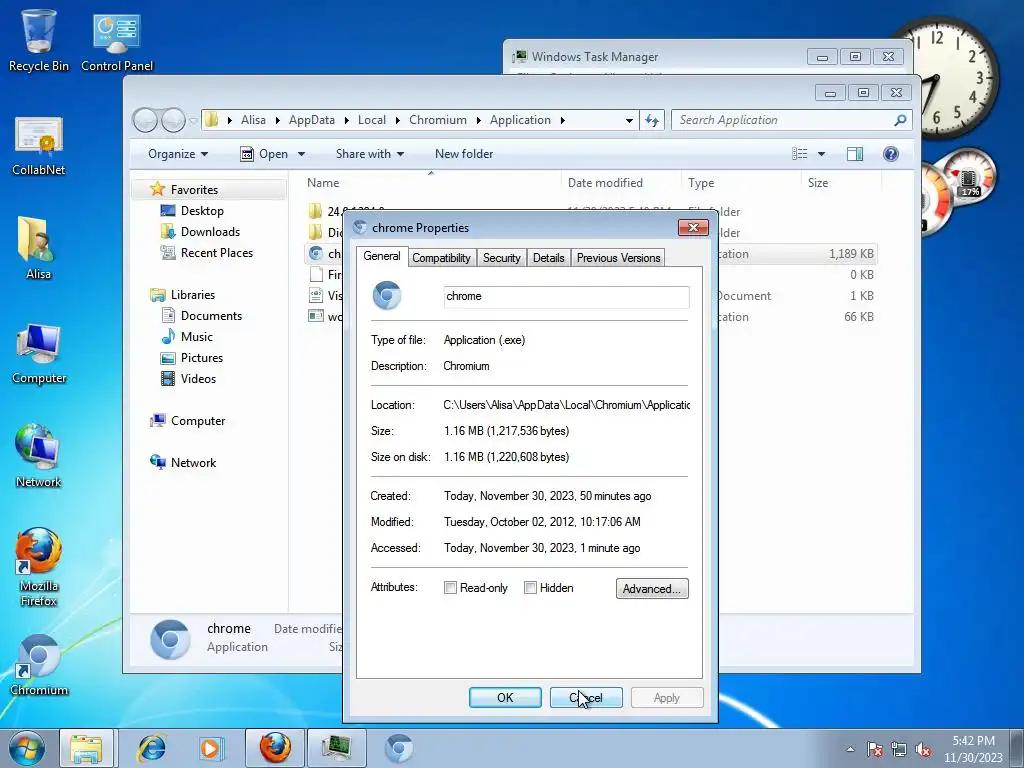Click the Chromium taskbar button
The image size is (1024, 768).
pyautogui.click(x=398, y=748)
